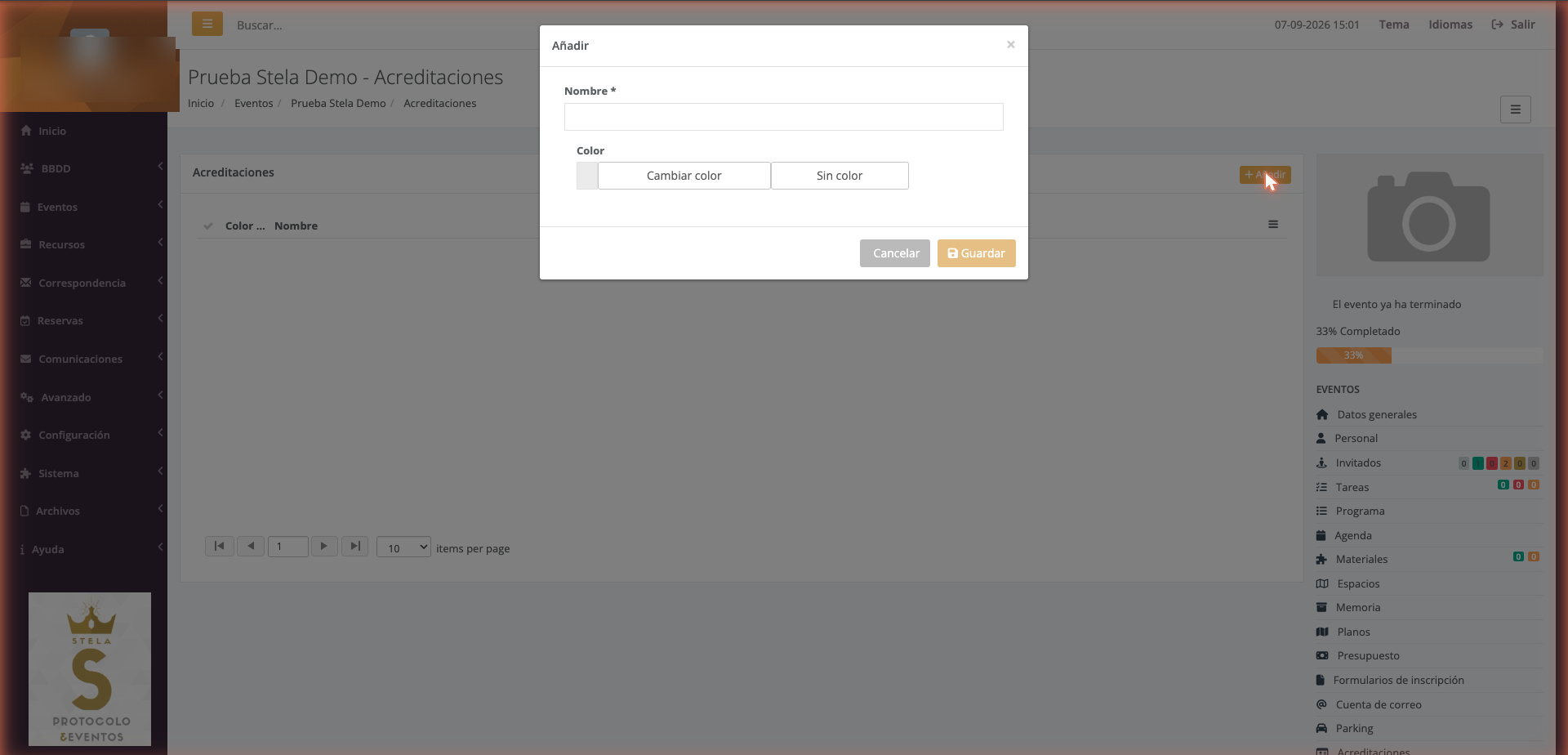Close the Añadir dialog with X
The width and height of the screenshot is (1568, 755).
point(1011,45)
